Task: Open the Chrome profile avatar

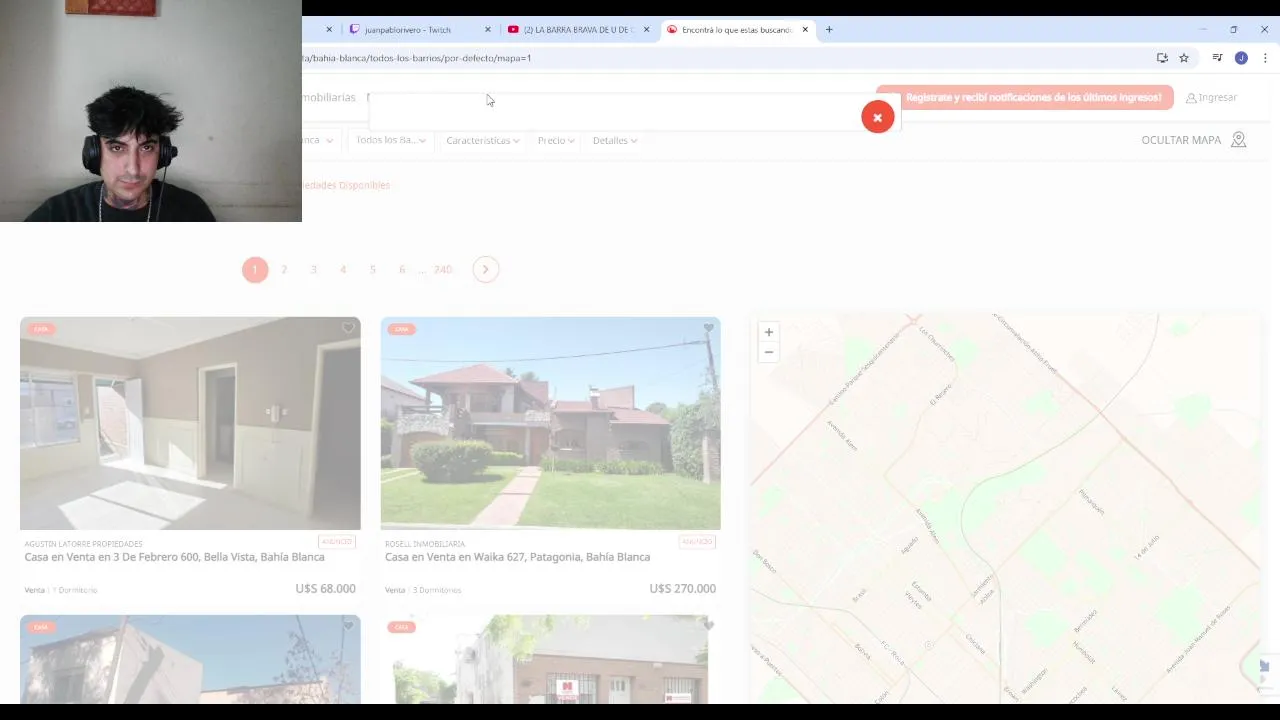Action: click(1241, 58)
